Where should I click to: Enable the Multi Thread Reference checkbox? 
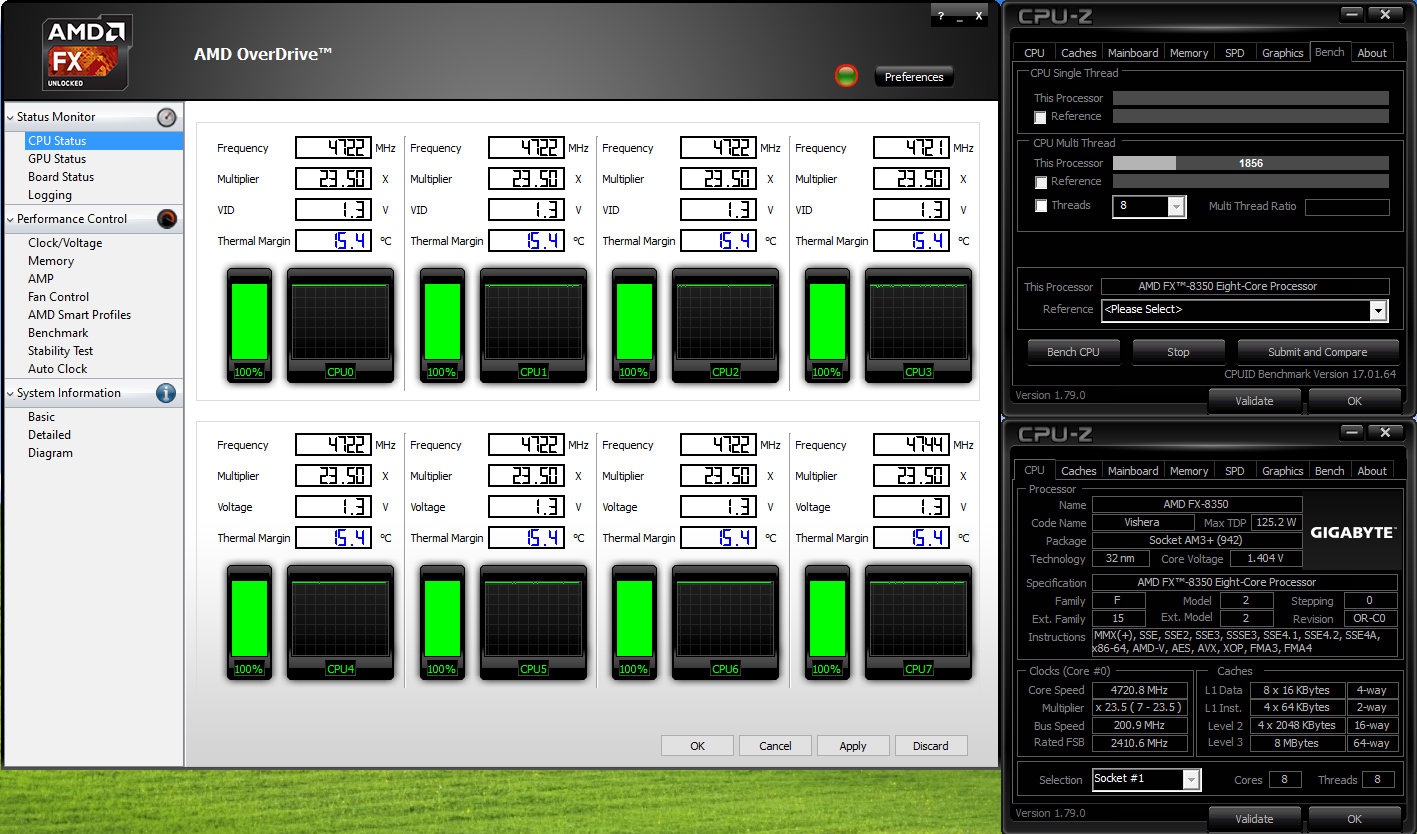(x=1041, y=182)
